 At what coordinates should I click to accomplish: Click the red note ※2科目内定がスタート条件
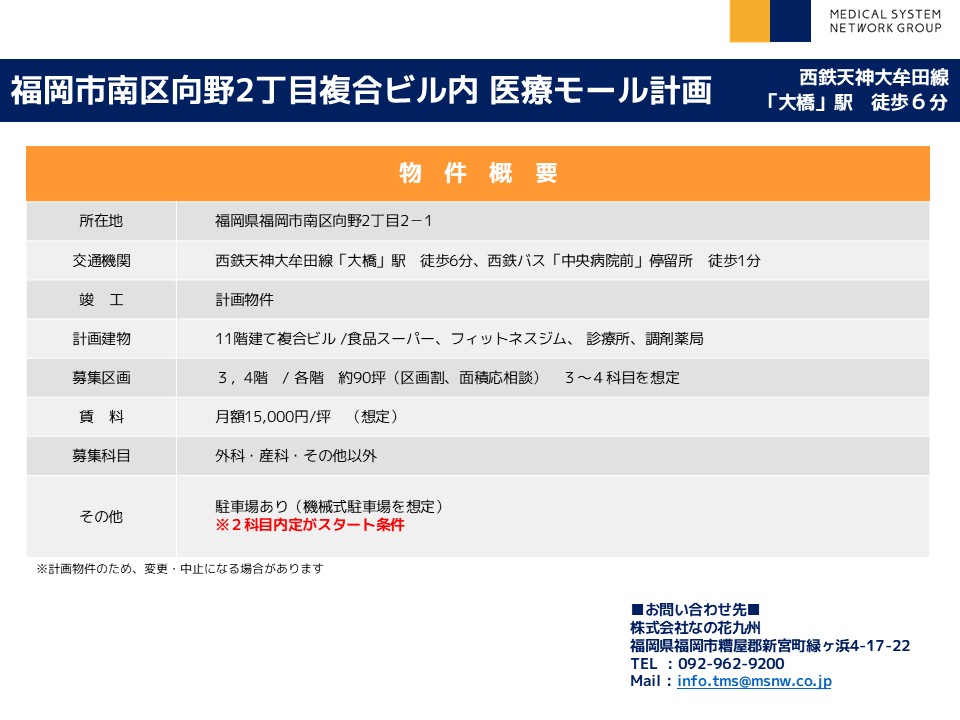click(x=310, y=525)
